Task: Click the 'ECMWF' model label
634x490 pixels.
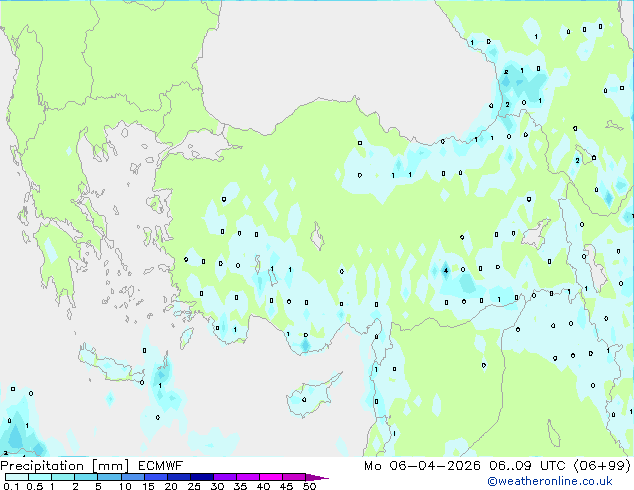Action: point(161,466)
